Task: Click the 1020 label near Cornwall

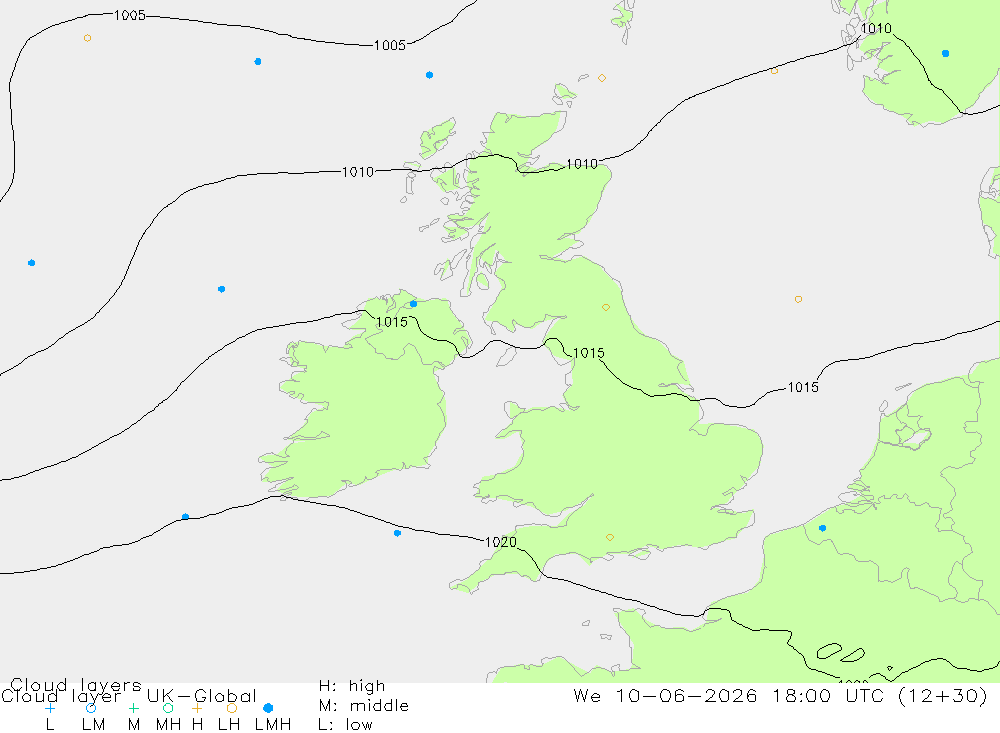Action: coord(501,542)
